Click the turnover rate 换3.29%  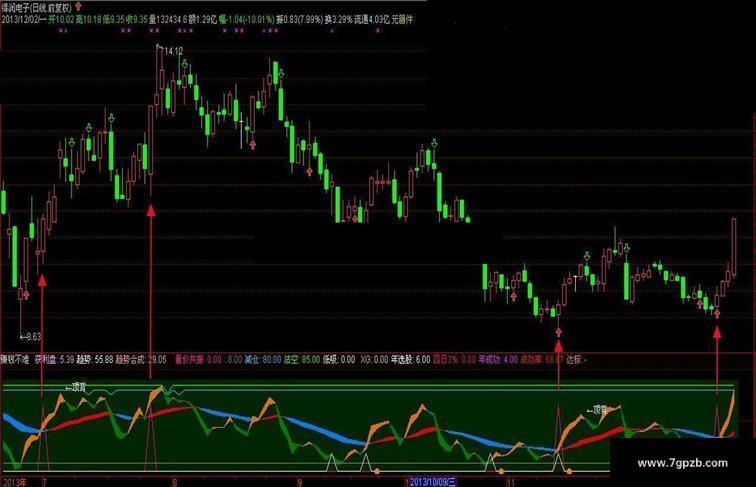pyautogui.click(x=339, y=20)
